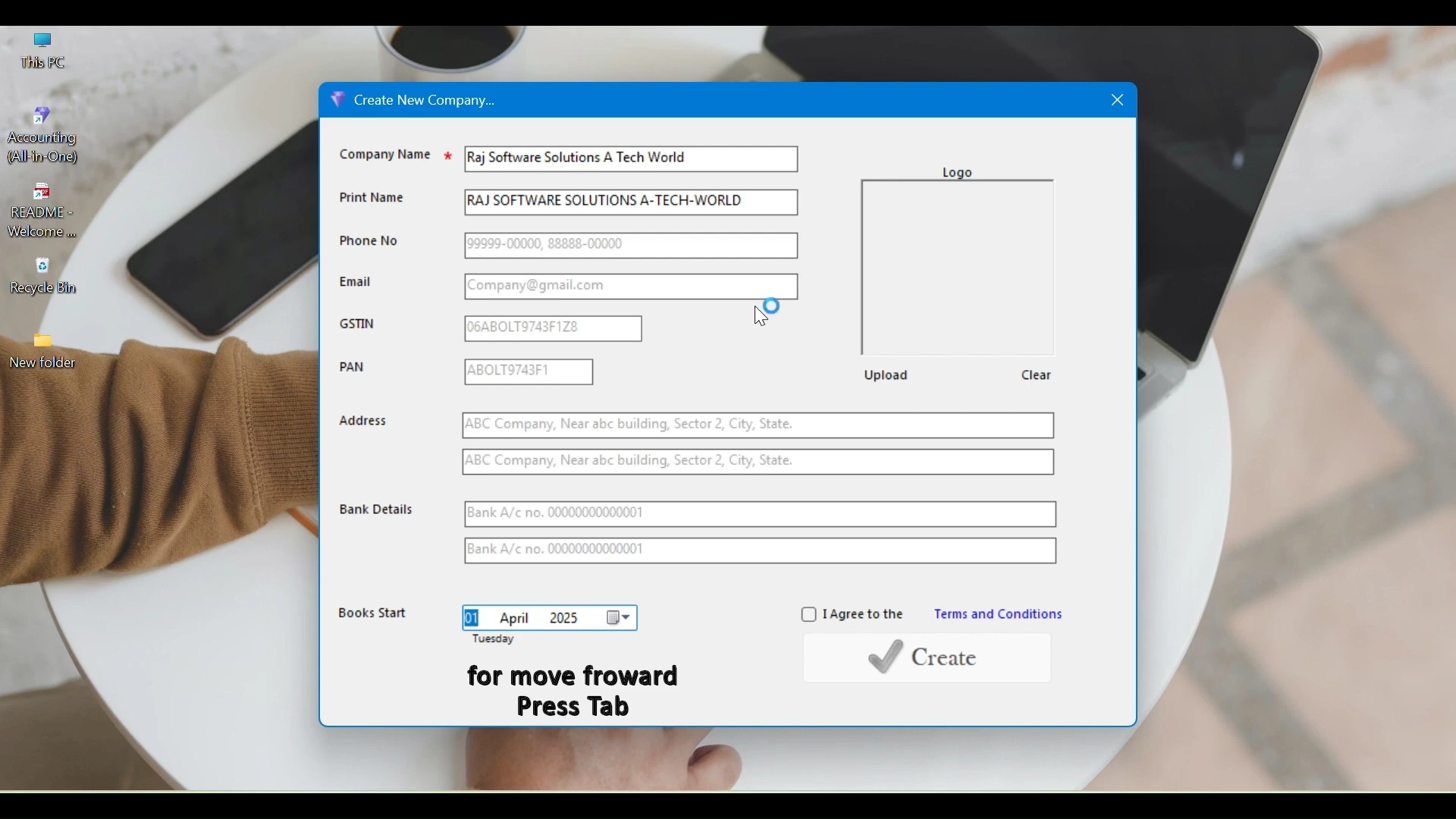The image size is (1456, 819).
Task: Open This PC desktop icon
Action: coord(43,52)
